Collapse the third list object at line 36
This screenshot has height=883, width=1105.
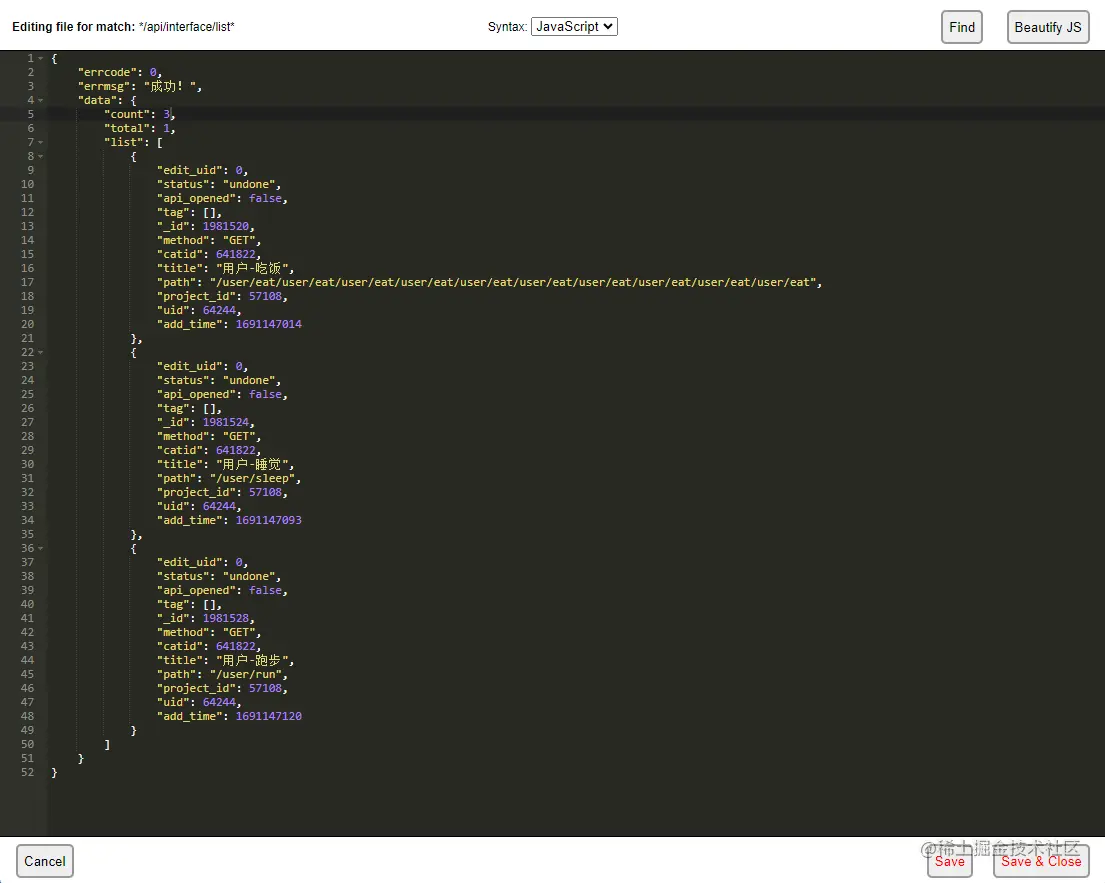[40, 548]
